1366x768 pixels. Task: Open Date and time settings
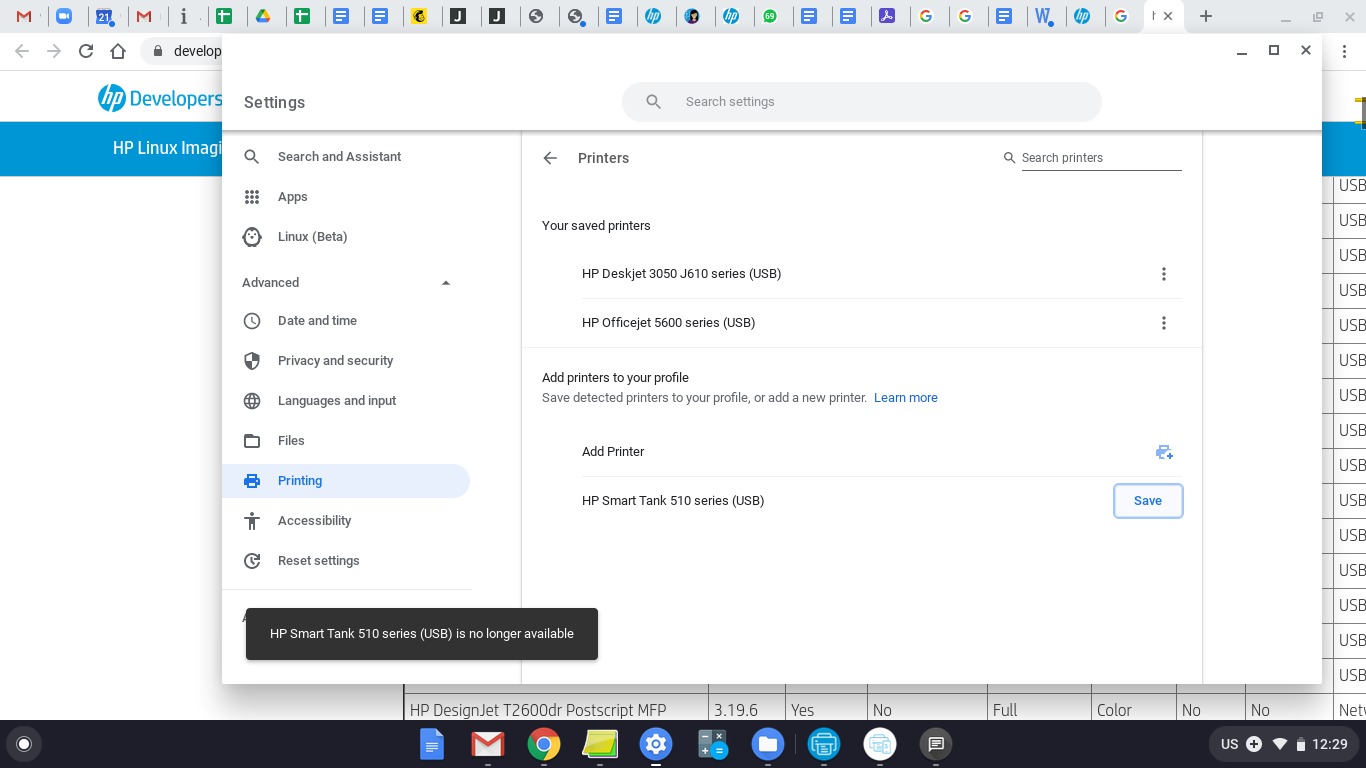[317, 321]
